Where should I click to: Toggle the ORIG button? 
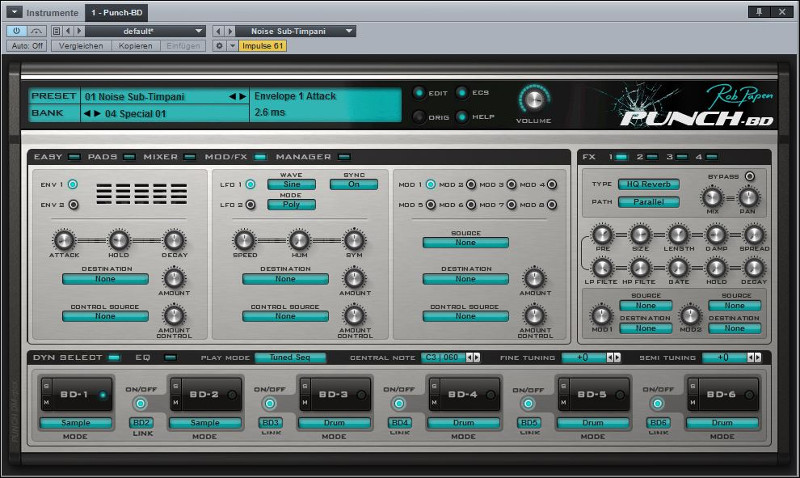pos(419,117)
